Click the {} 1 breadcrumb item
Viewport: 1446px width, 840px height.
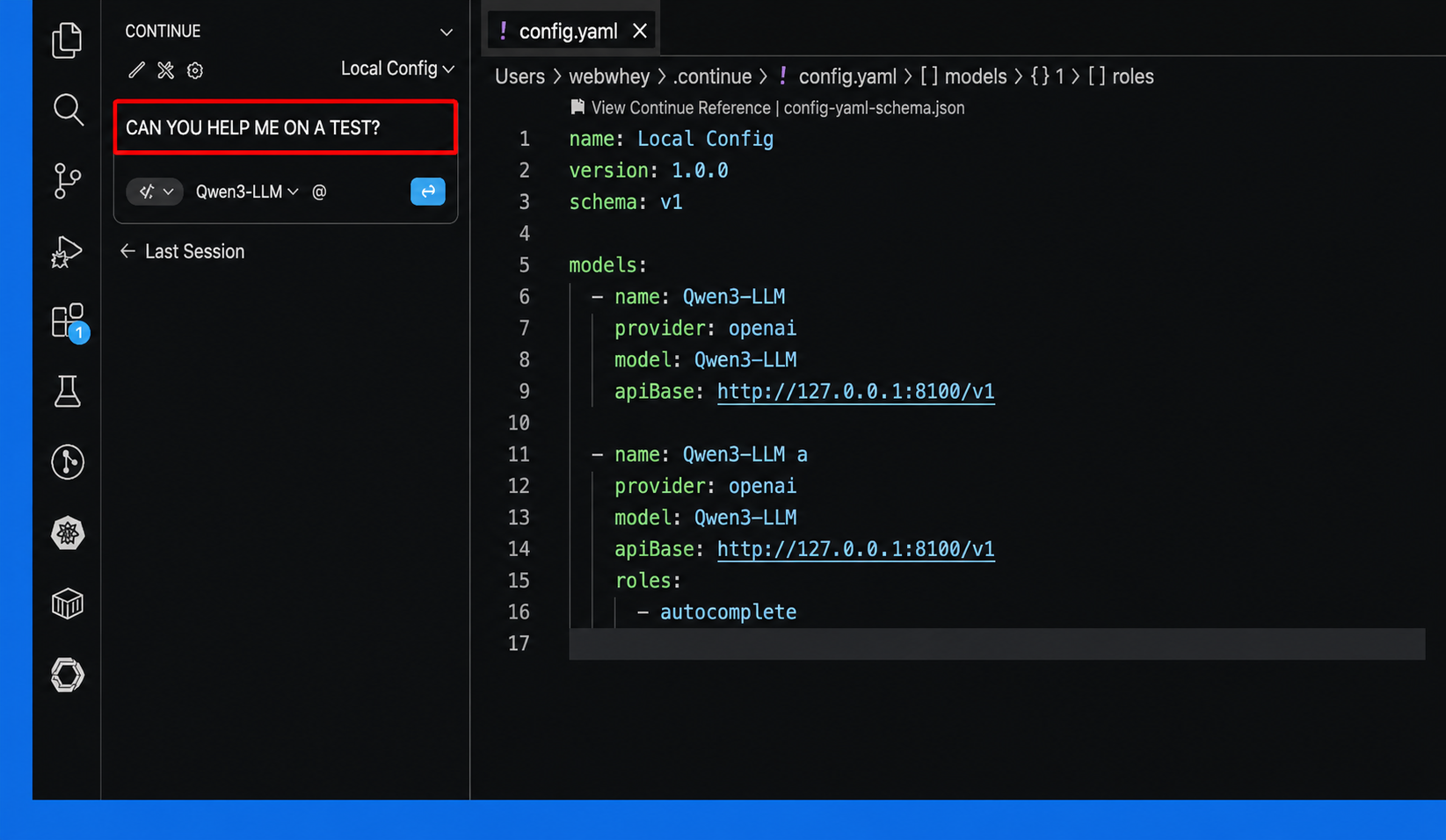1047,76
